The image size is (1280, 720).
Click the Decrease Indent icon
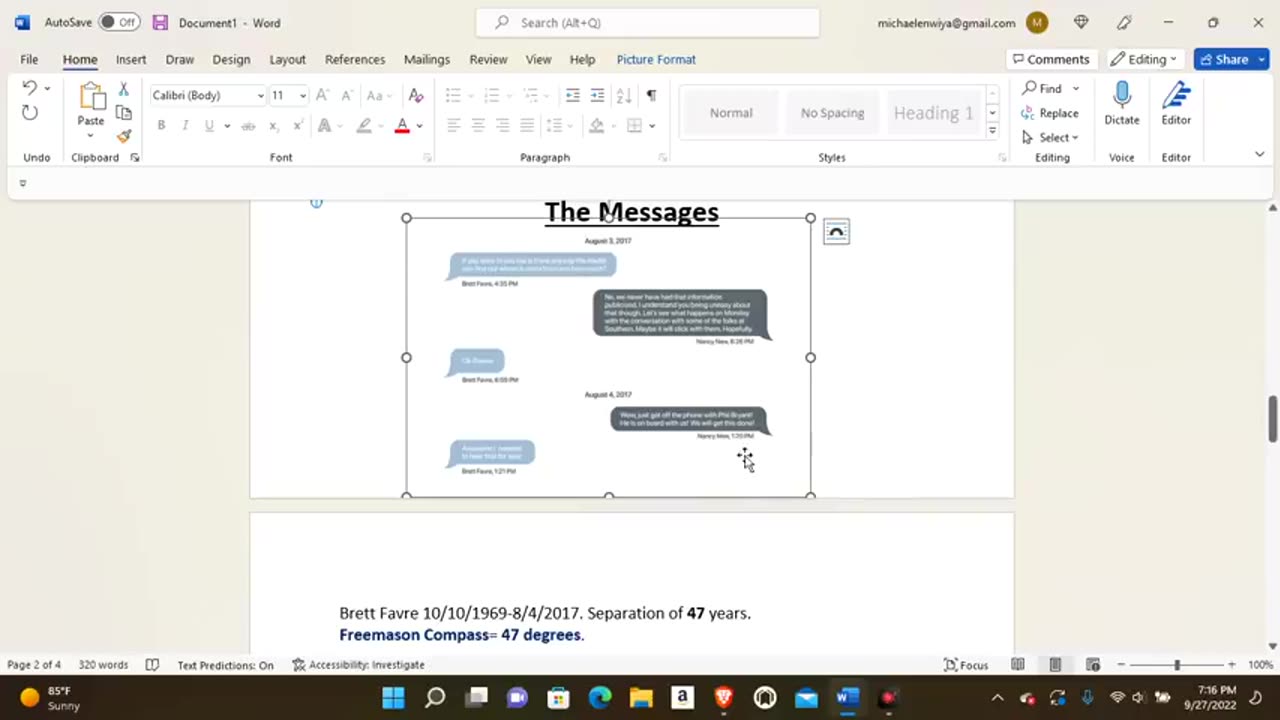point(573,95)
